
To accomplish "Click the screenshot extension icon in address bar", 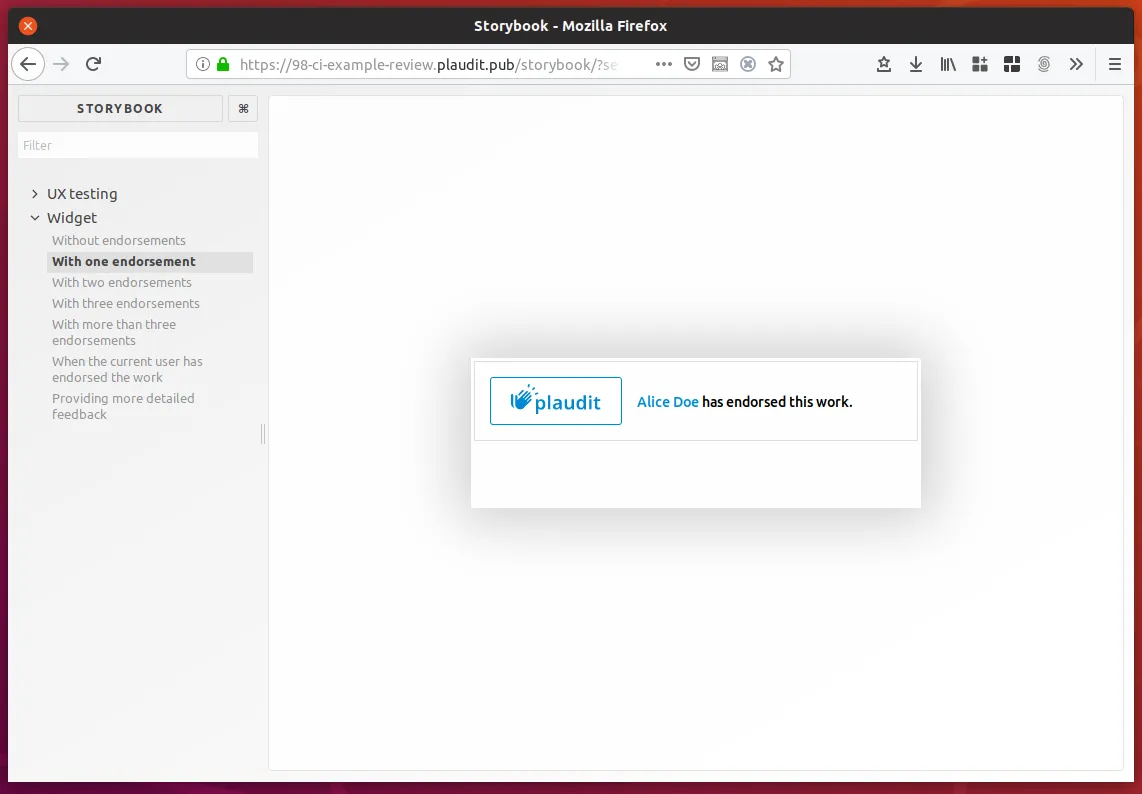I will click(x=720, y=64).
